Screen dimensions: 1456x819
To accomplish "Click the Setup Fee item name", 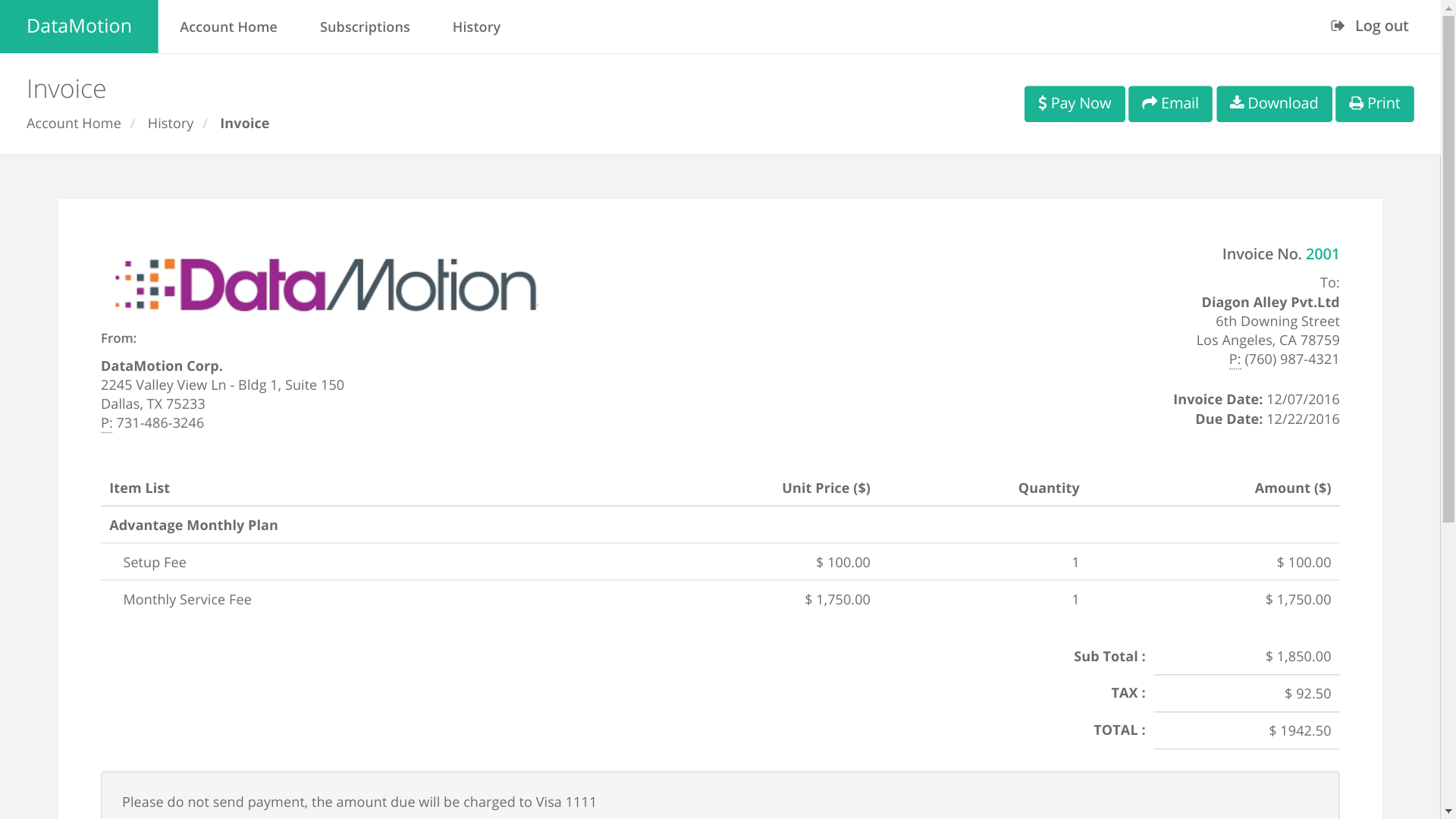I will pyautogui.click(x=155, y=562).
